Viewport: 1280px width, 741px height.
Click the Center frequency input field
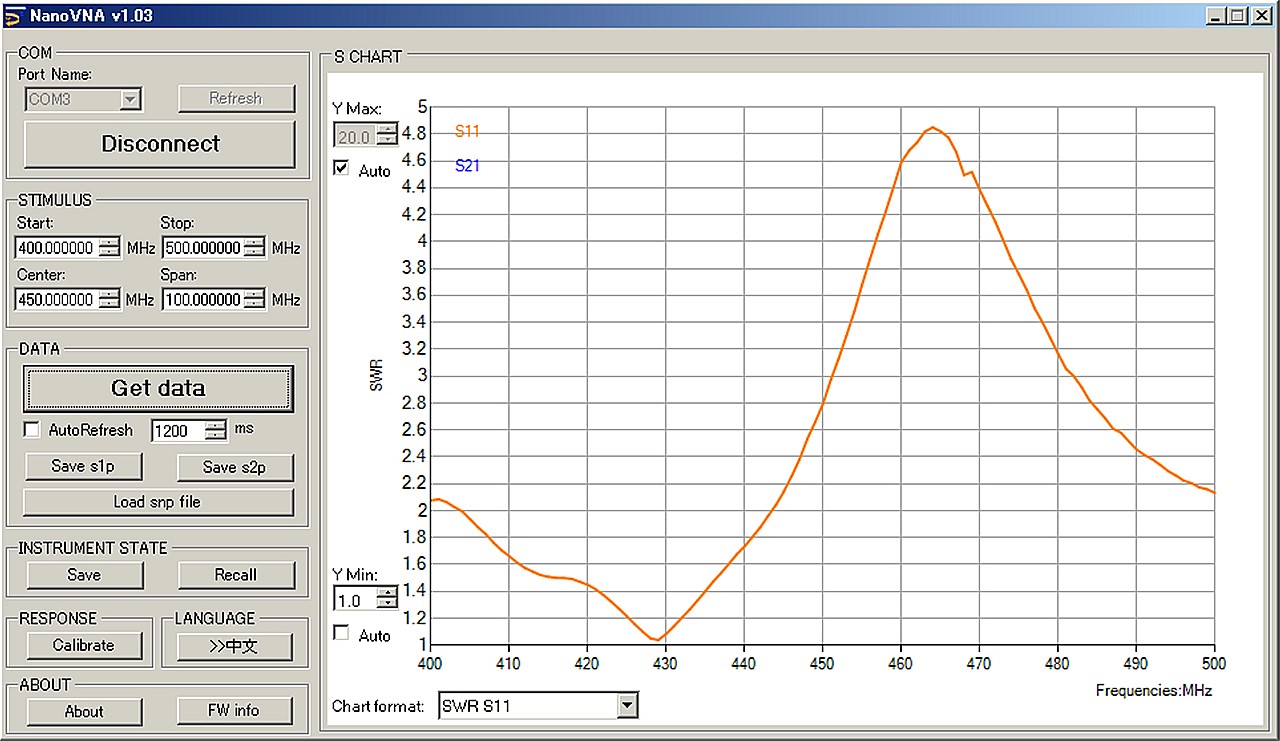point(56,299)
